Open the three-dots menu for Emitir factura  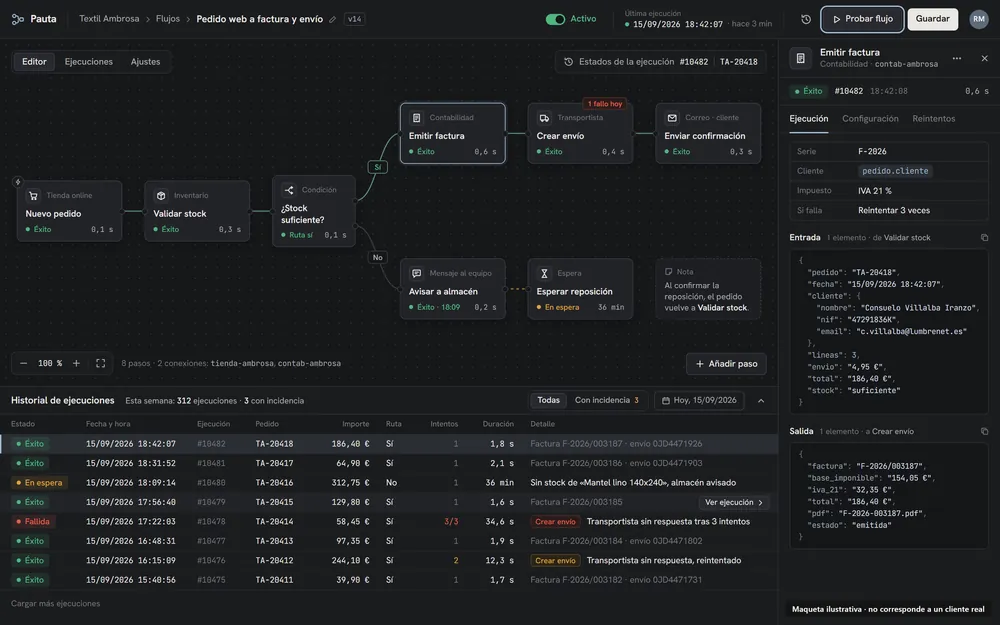(x=957, y=58)
